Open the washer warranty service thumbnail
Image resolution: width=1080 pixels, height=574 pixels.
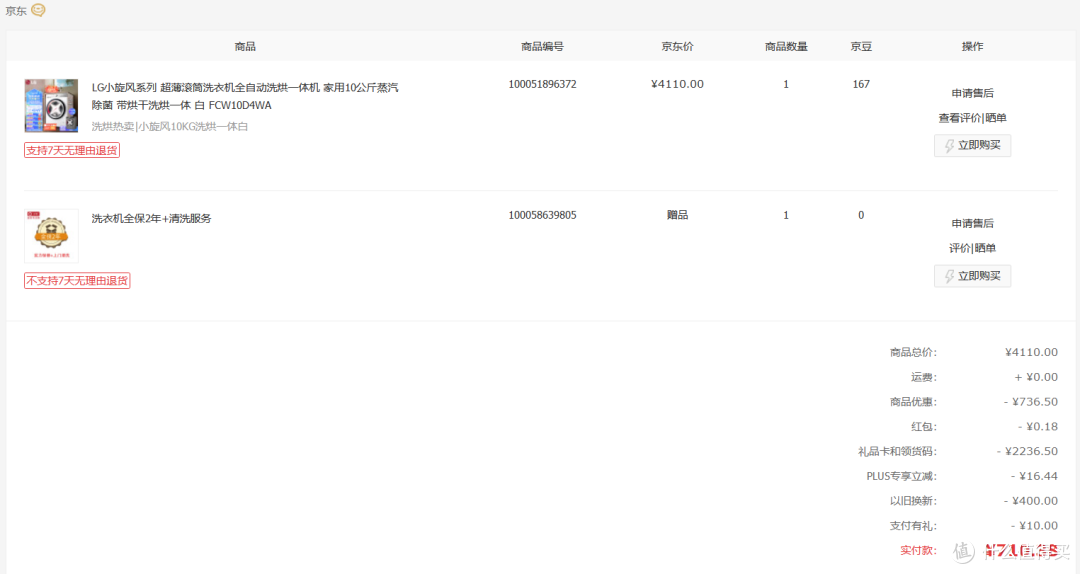tap(51, 236)
